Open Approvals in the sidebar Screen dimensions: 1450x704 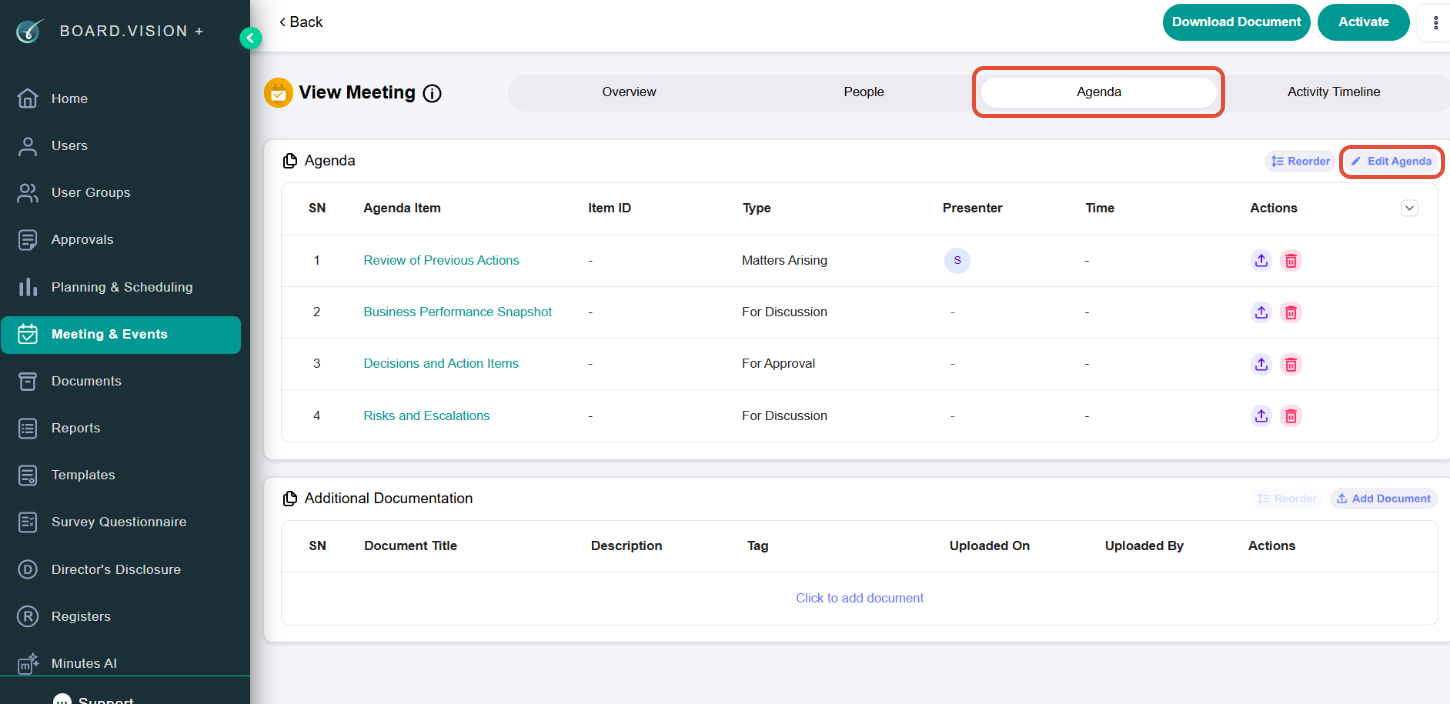(82, 240)
